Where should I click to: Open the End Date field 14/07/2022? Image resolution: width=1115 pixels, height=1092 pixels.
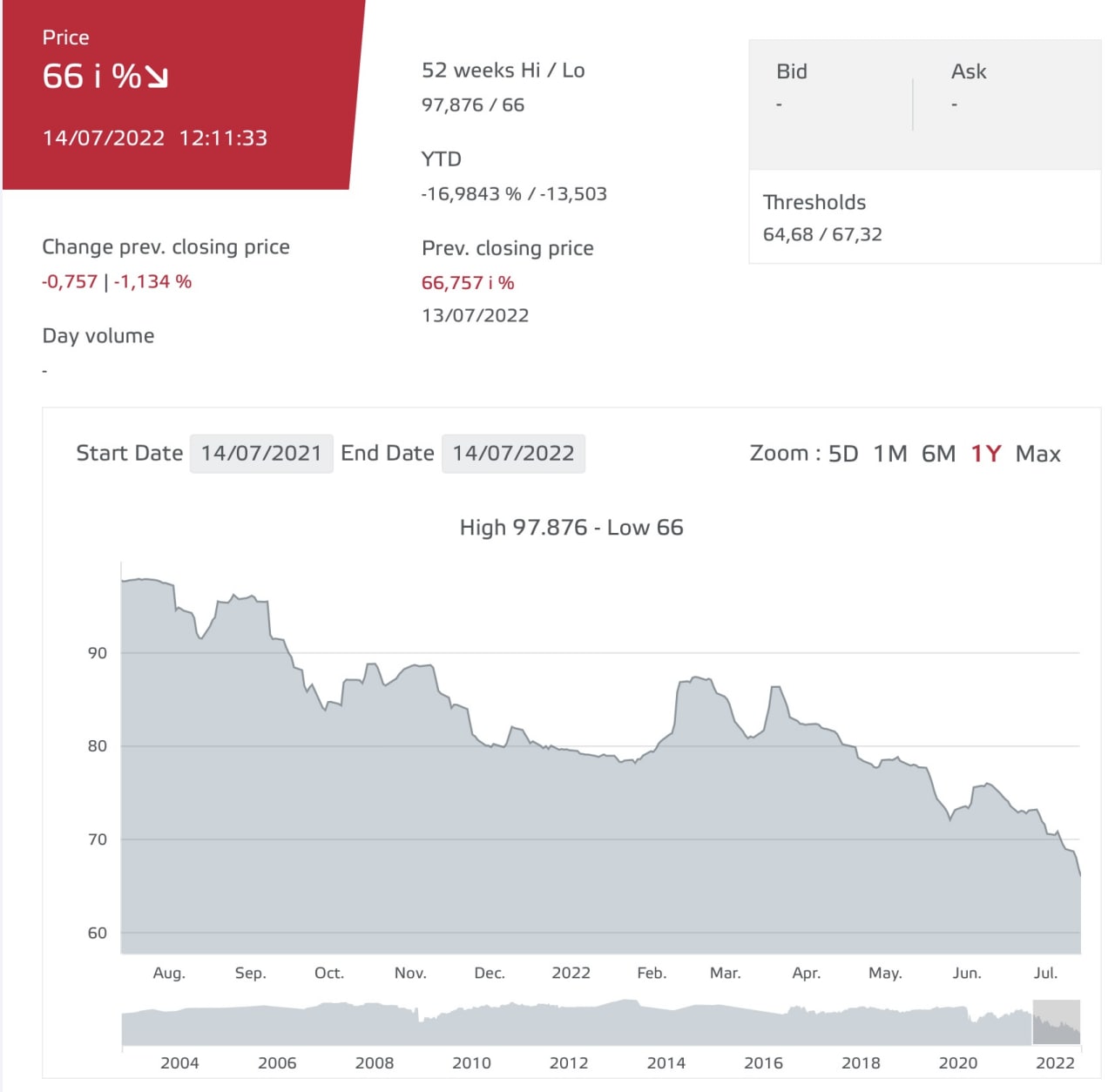coord(513,454)
